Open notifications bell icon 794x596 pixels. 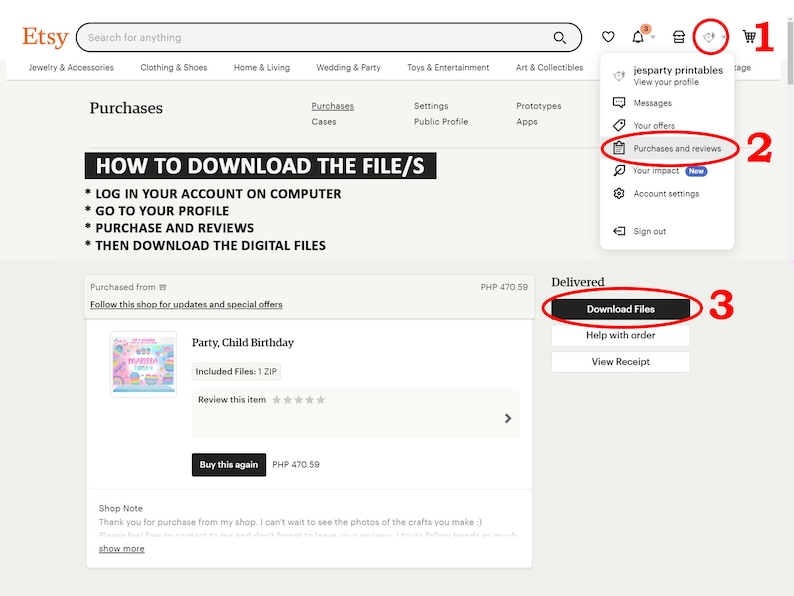(x=638, y=37)
